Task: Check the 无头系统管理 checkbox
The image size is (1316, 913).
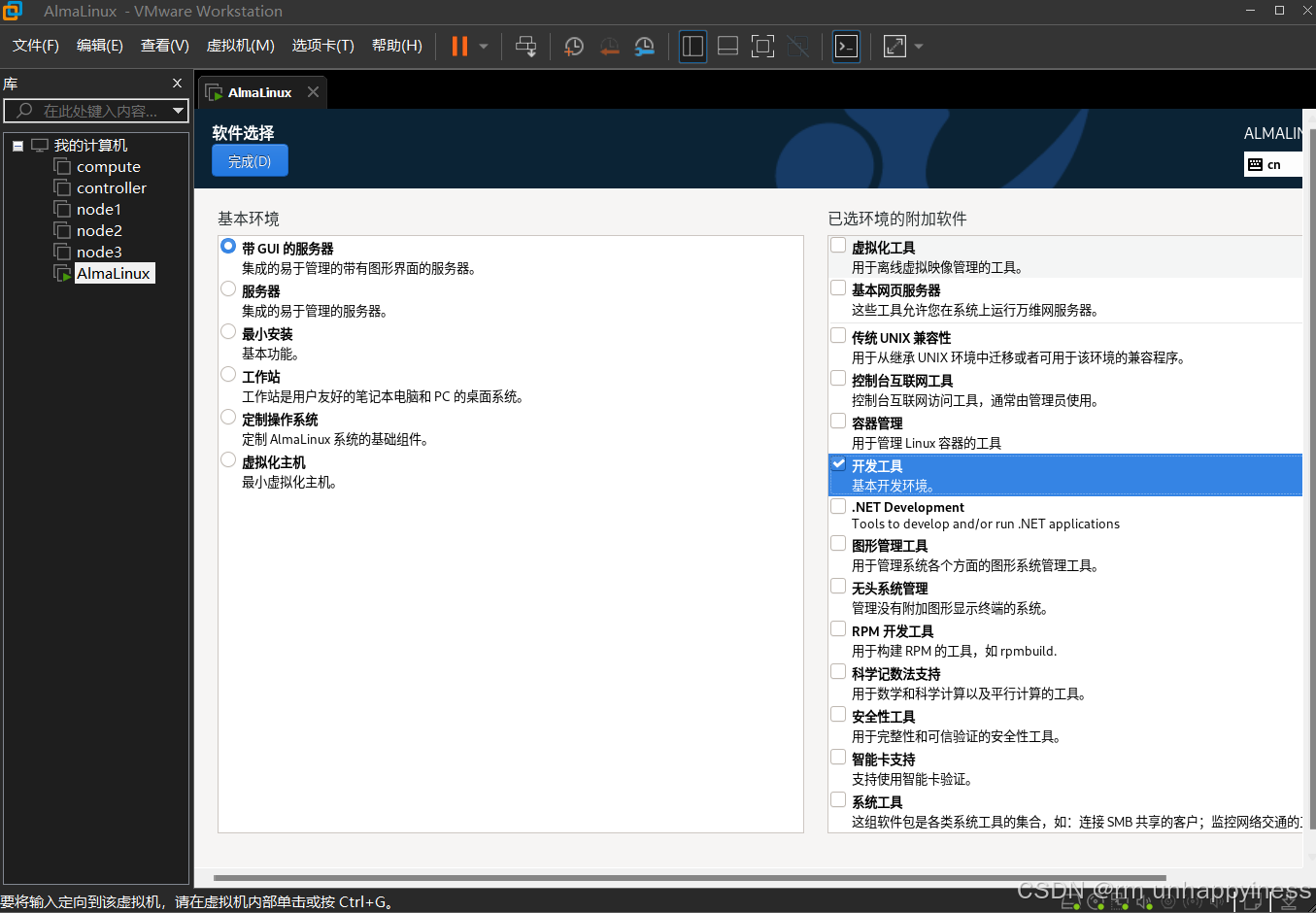Action: 838,586
